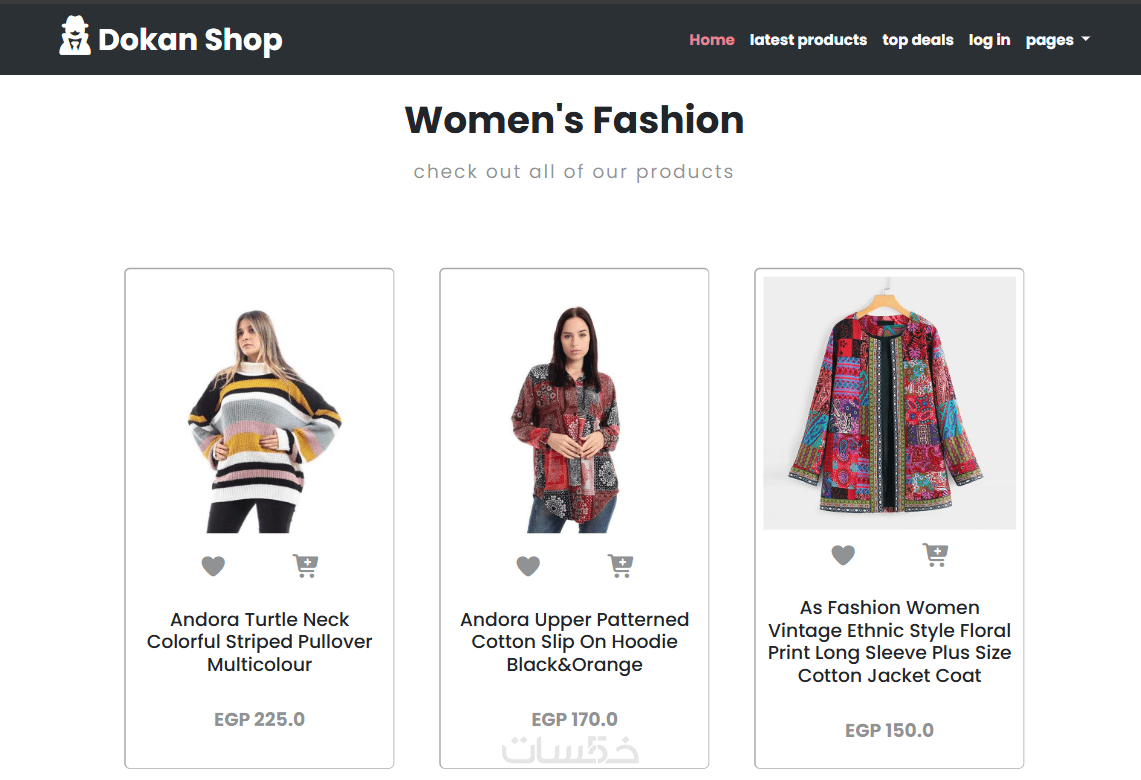Add Vintage Ethnic Jacket Coat to cart

(936, 554)
